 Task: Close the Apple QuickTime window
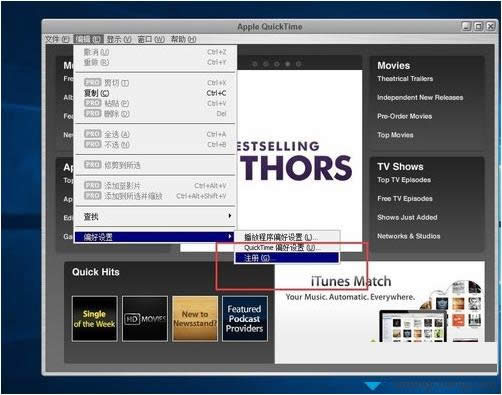(x=490, y=26)
